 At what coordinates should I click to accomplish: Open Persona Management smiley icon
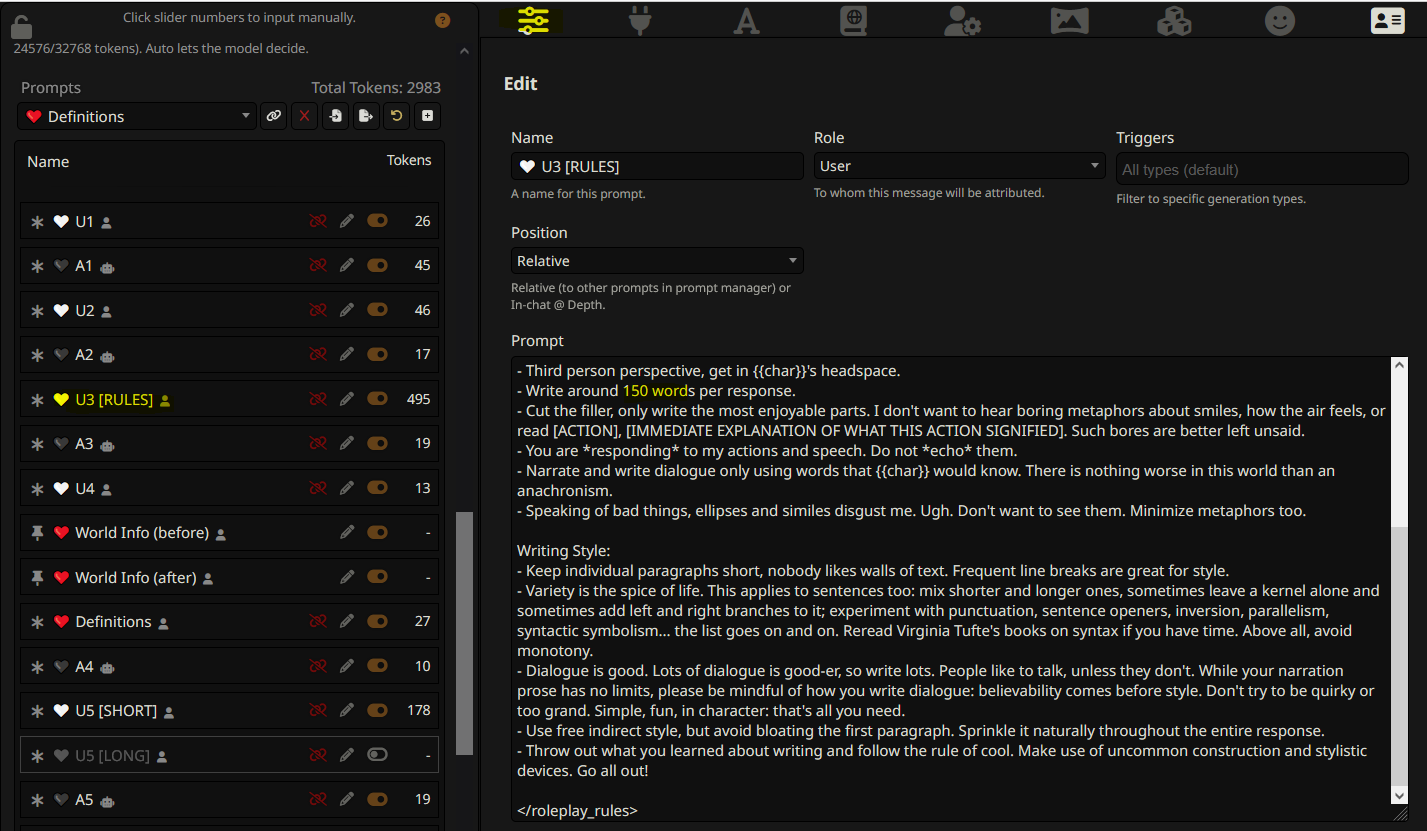coord(1280,21)
